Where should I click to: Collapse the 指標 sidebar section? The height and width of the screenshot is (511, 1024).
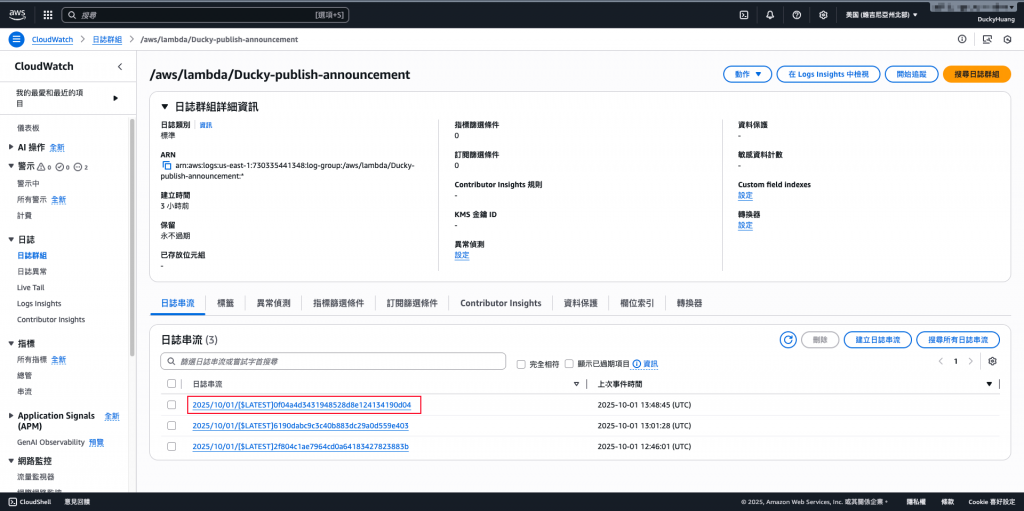12,343
